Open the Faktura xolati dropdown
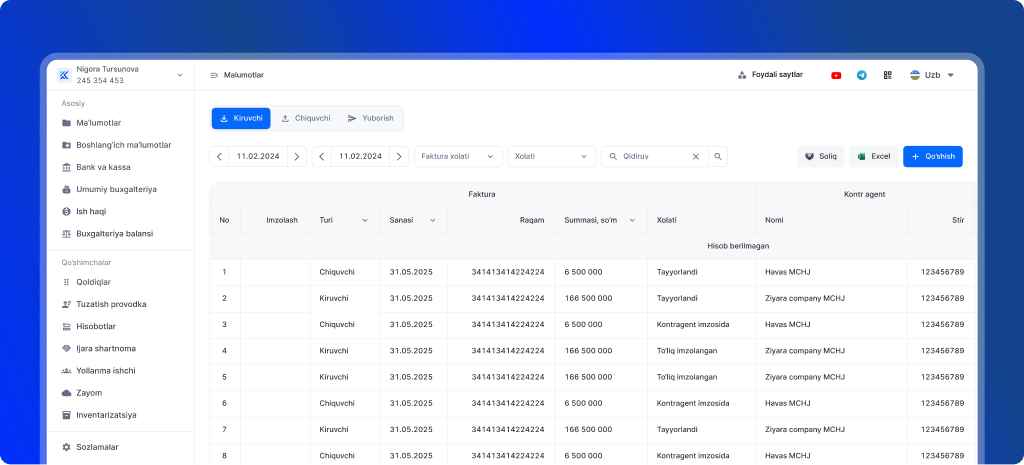The image size is (1024, 465). point(458,157)
